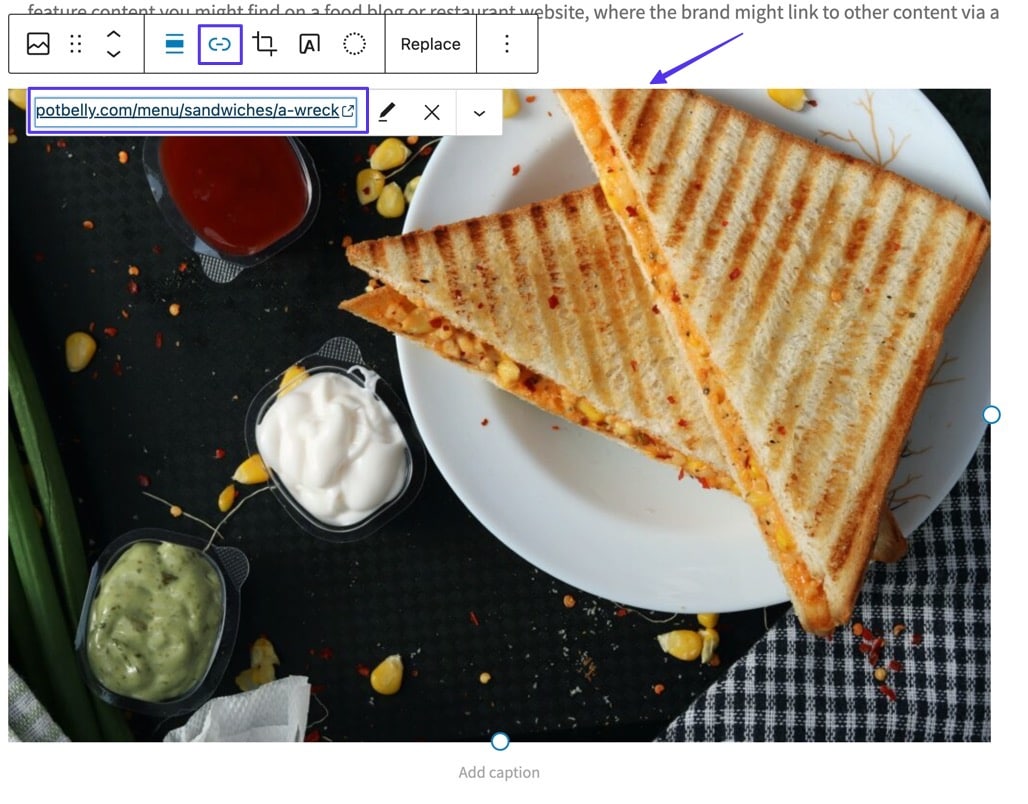
Task: Click the bottom circular resize handle
Action: click(499, 741)
